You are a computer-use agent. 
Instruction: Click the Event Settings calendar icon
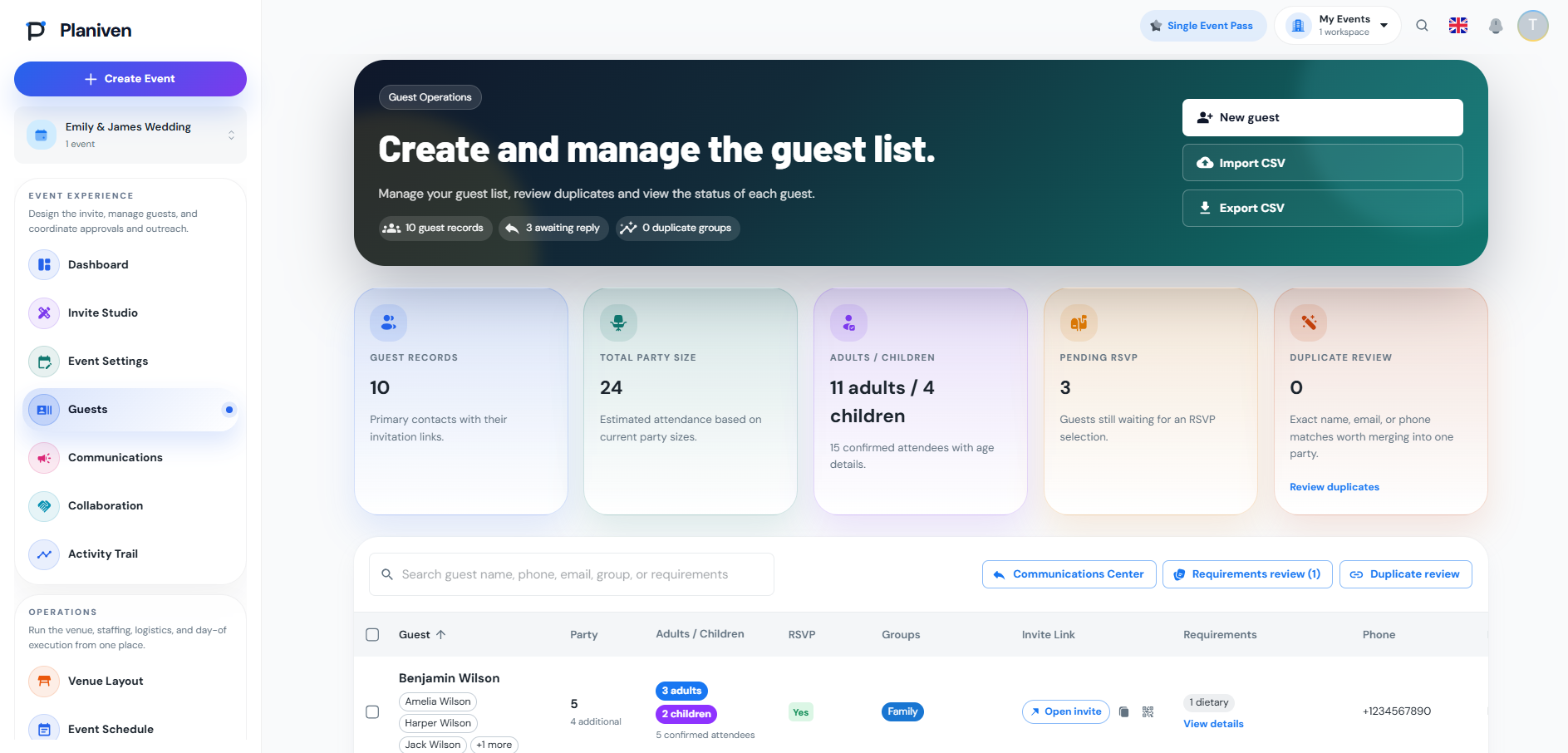(44, 361)
